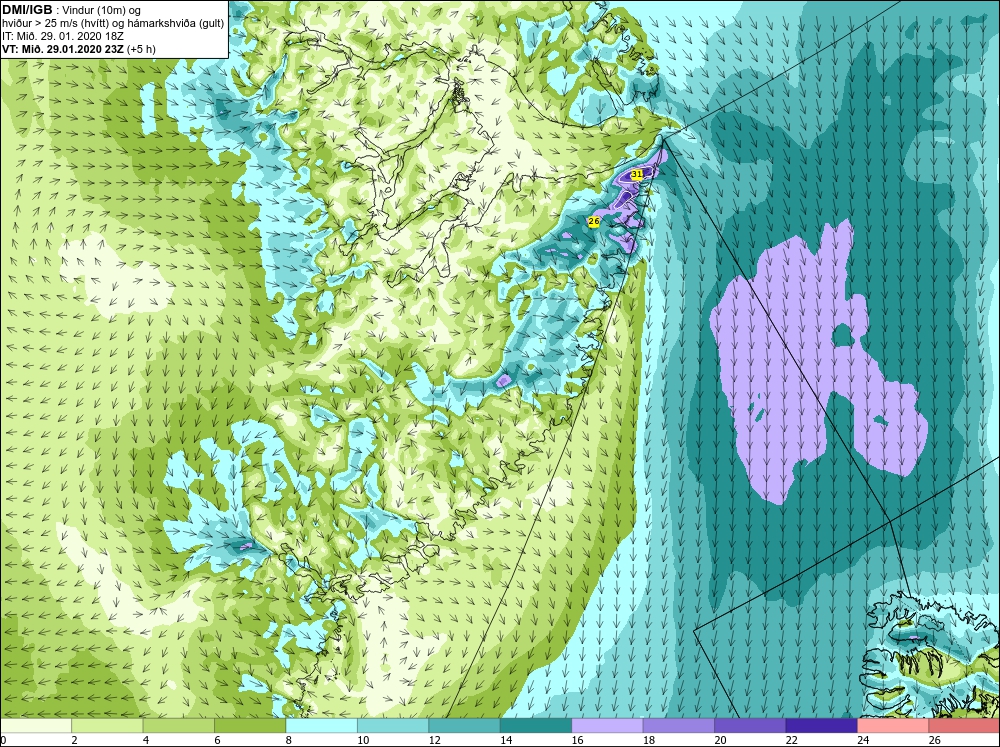Select the pink 24–26 m/s legend swatch
The image size is (1000, 747).
pos(893,725)
